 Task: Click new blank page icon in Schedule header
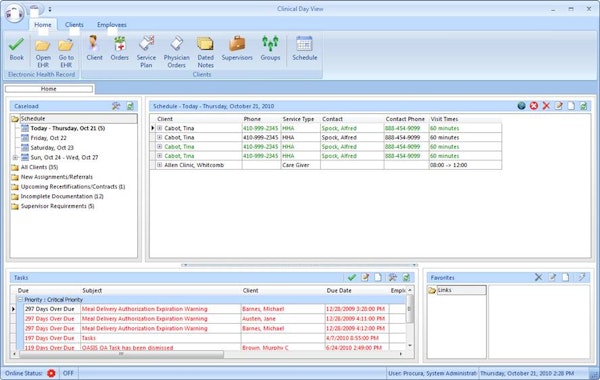[571, 106]
